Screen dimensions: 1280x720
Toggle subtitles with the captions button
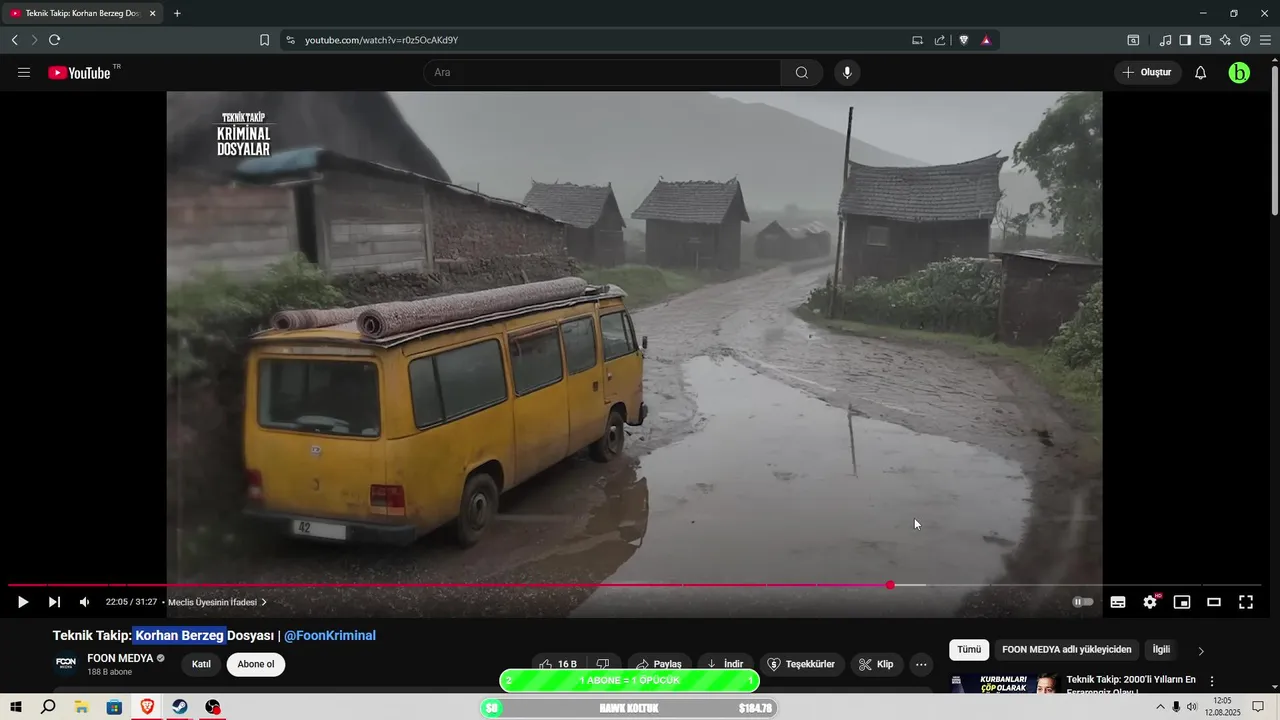tap(1118, 602)
